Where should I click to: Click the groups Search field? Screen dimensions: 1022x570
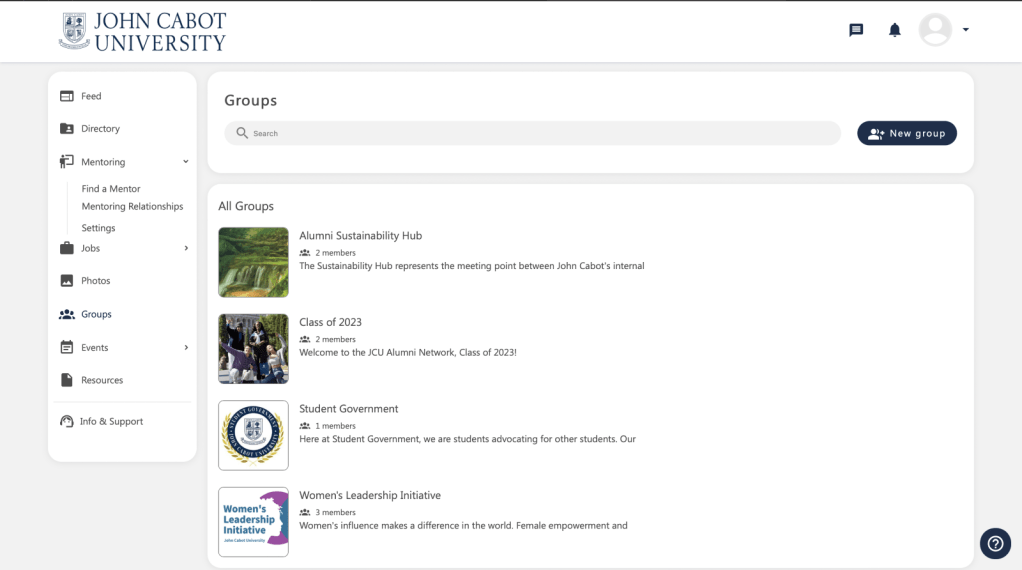[532, 133]
